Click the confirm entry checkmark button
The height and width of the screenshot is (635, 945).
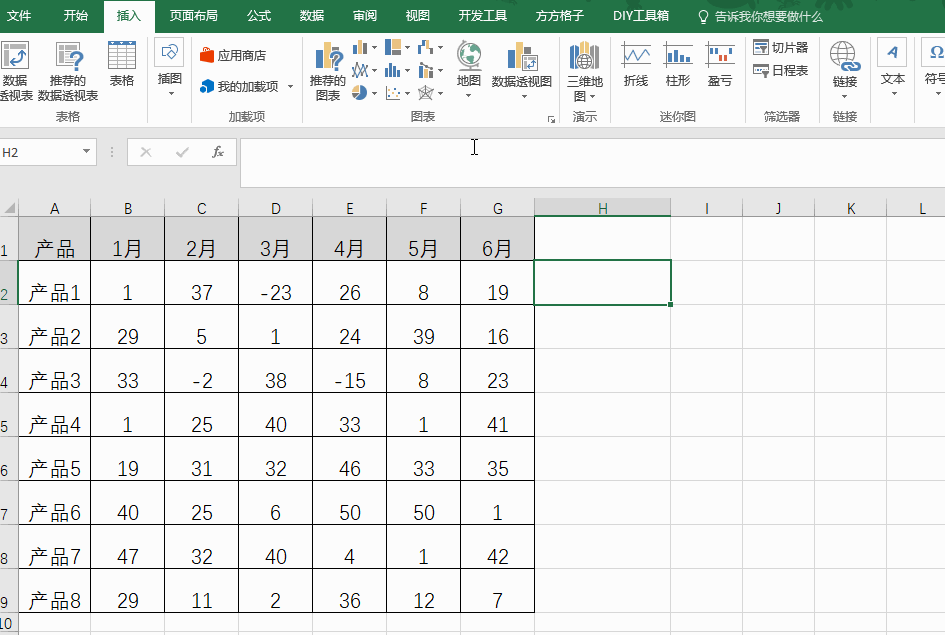[x=182, y=152]
